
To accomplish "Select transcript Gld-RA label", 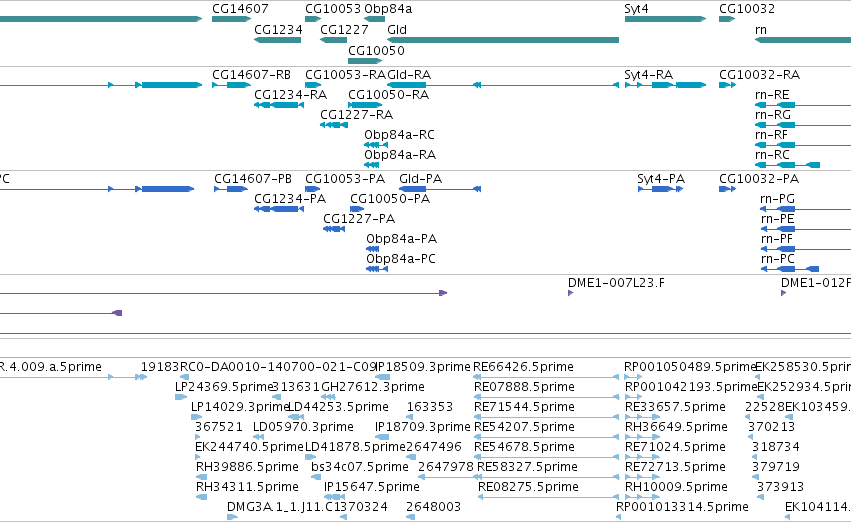I will point(409,75).
